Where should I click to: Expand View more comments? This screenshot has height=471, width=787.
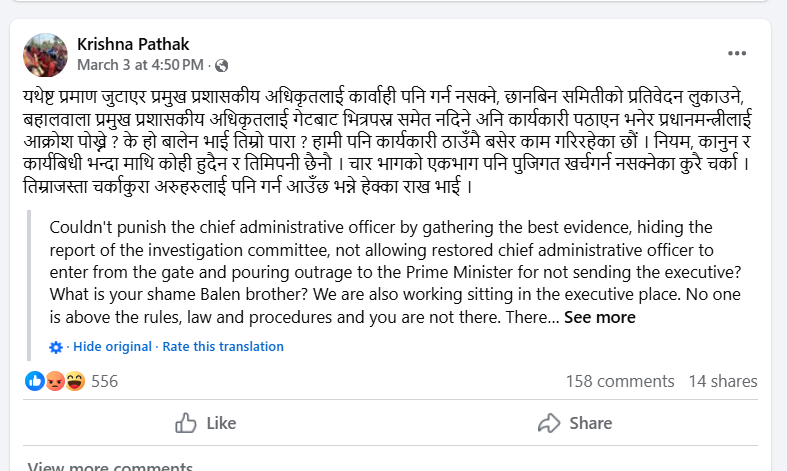96,465
